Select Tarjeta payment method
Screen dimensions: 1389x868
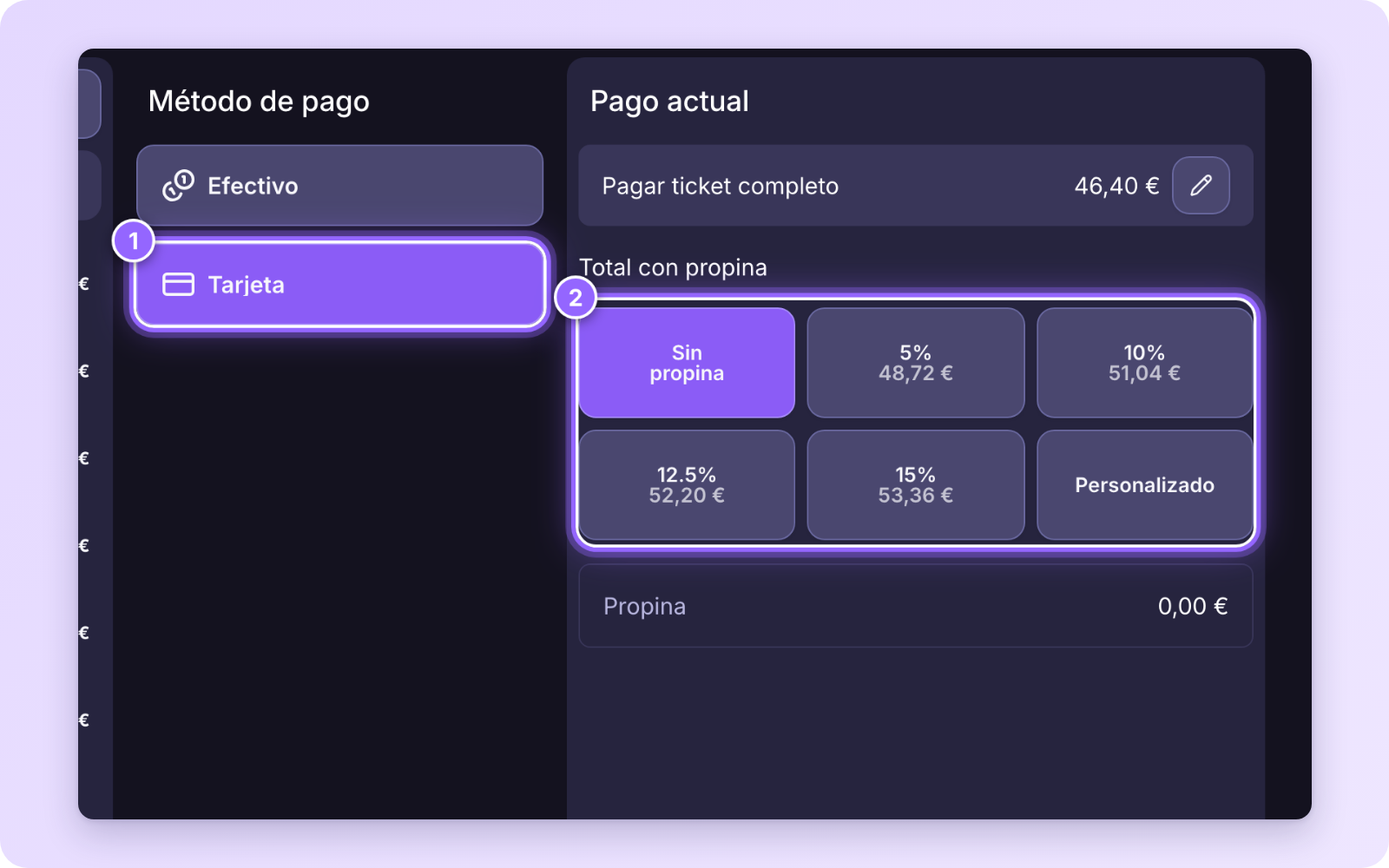[339, 285]
